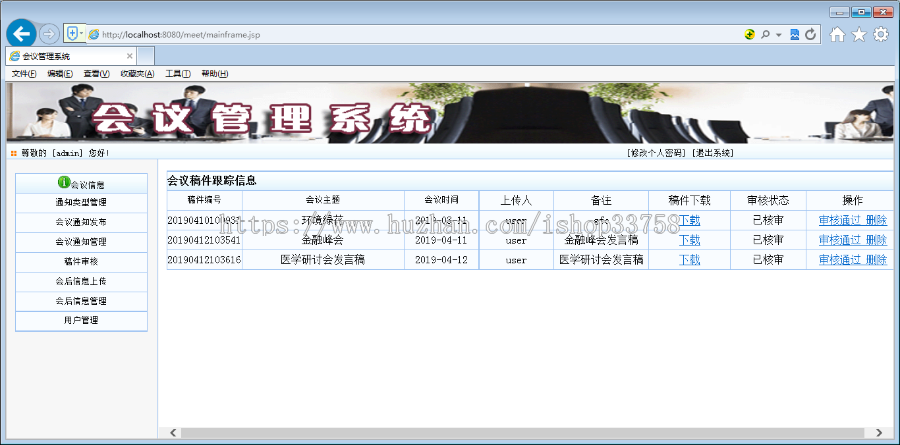
Task: Open the Favorites star icon
Action: [x=859, y=35]
